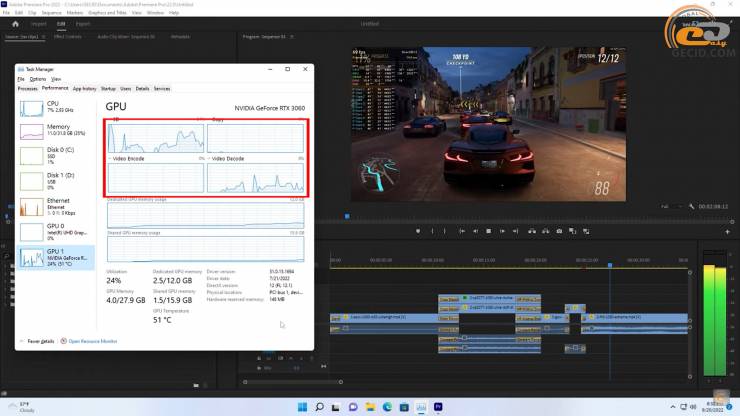Open the Markers menu
The image size is (740, 416).
click(75, 13)
